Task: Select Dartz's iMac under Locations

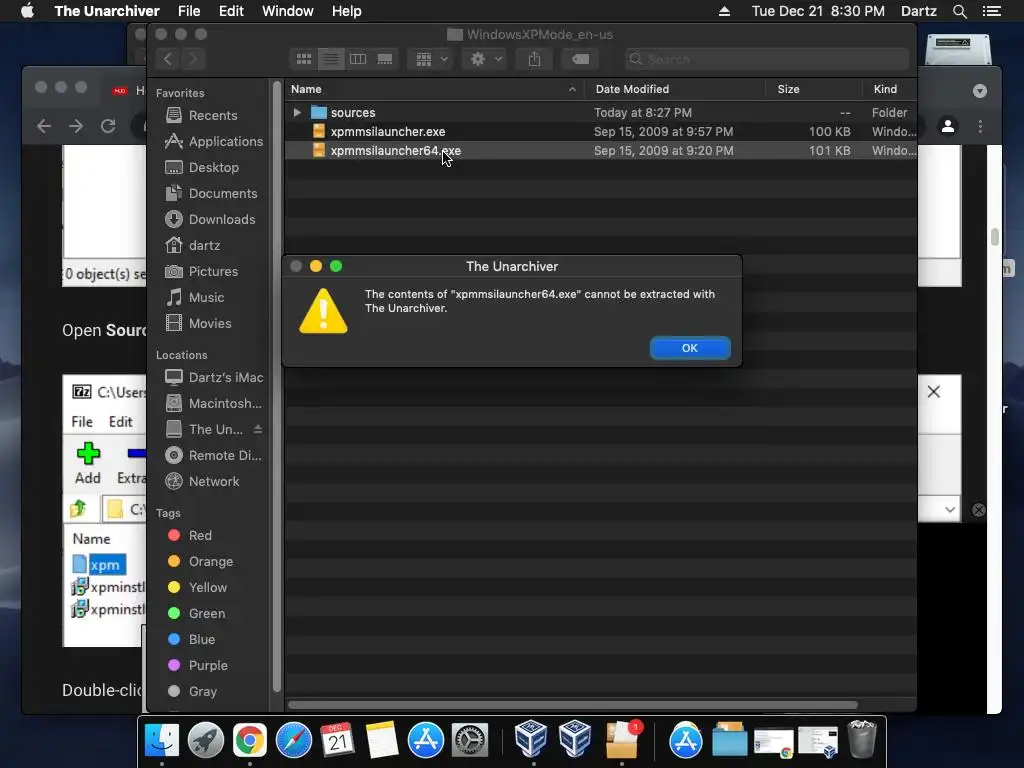Action: tap(214, 377)
